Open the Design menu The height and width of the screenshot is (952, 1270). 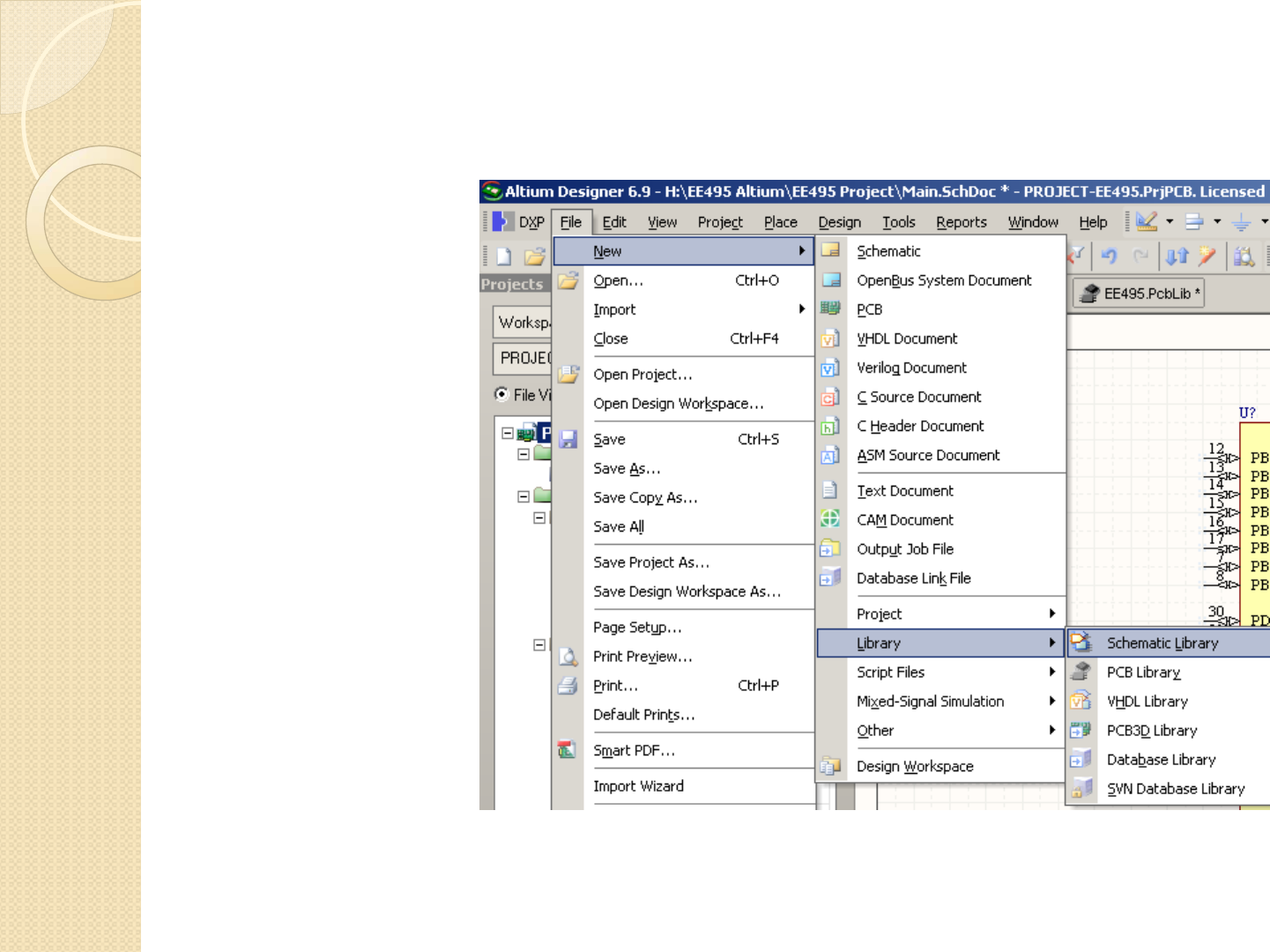pos(840,222)
